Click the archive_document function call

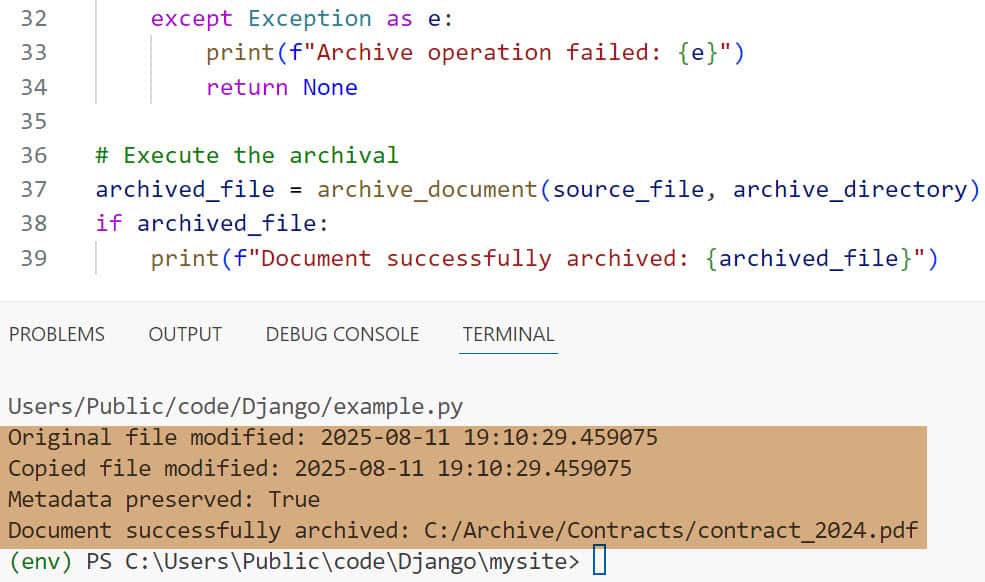pos(428,189)
